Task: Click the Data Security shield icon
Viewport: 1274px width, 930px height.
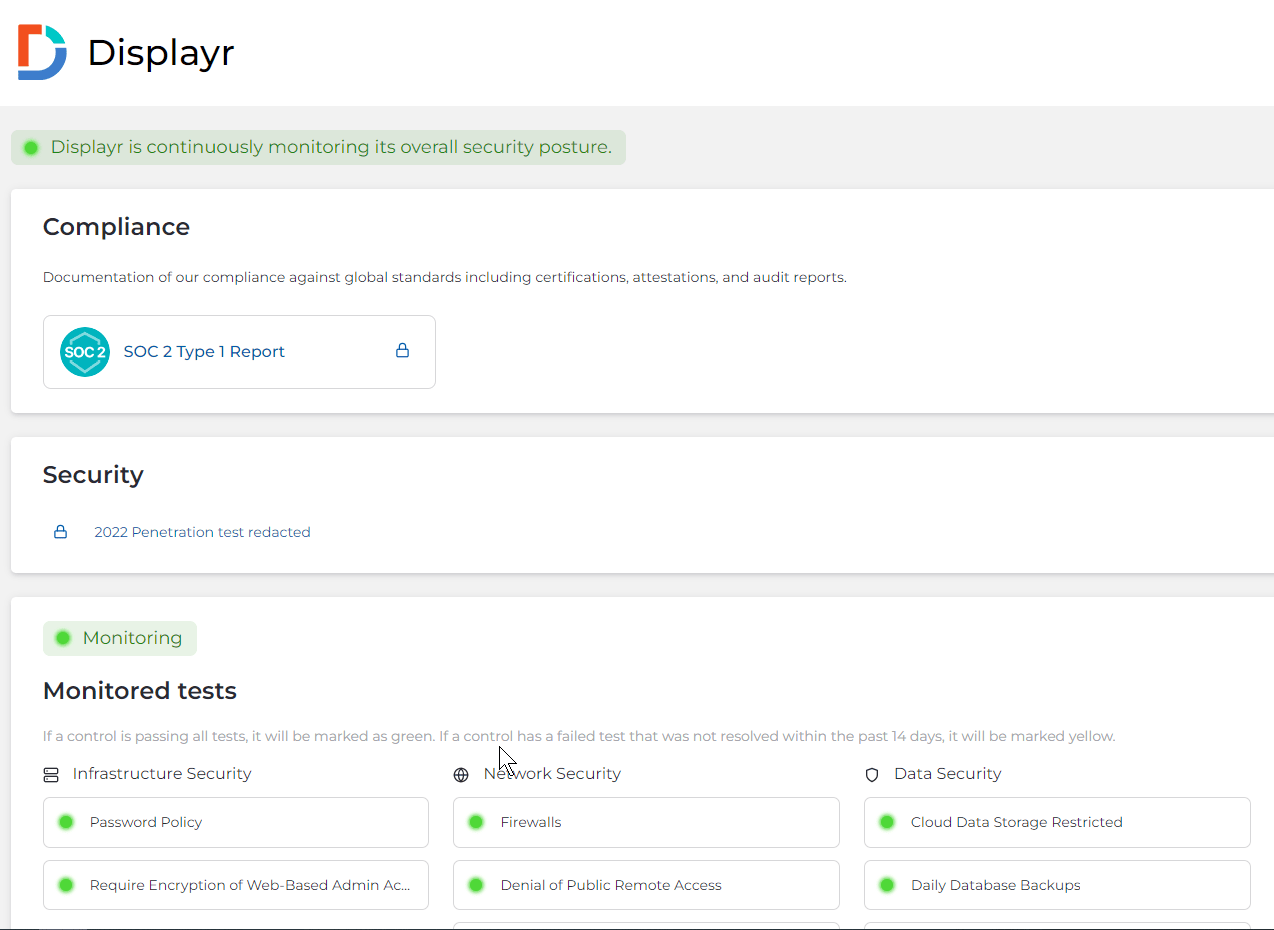Action: [872, 775]
